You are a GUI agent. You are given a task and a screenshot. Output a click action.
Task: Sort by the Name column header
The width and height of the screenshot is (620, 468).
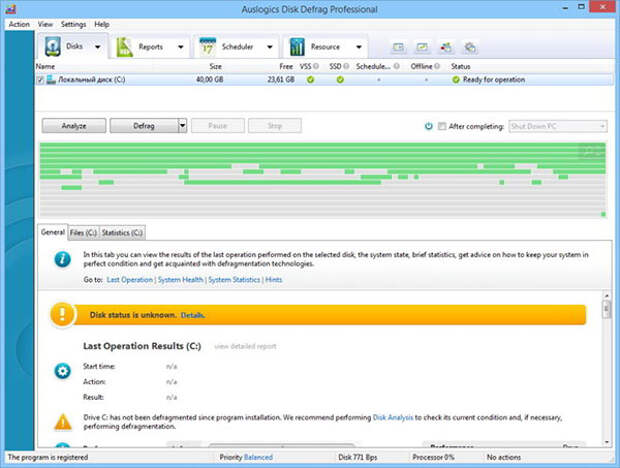pos(45,66)
